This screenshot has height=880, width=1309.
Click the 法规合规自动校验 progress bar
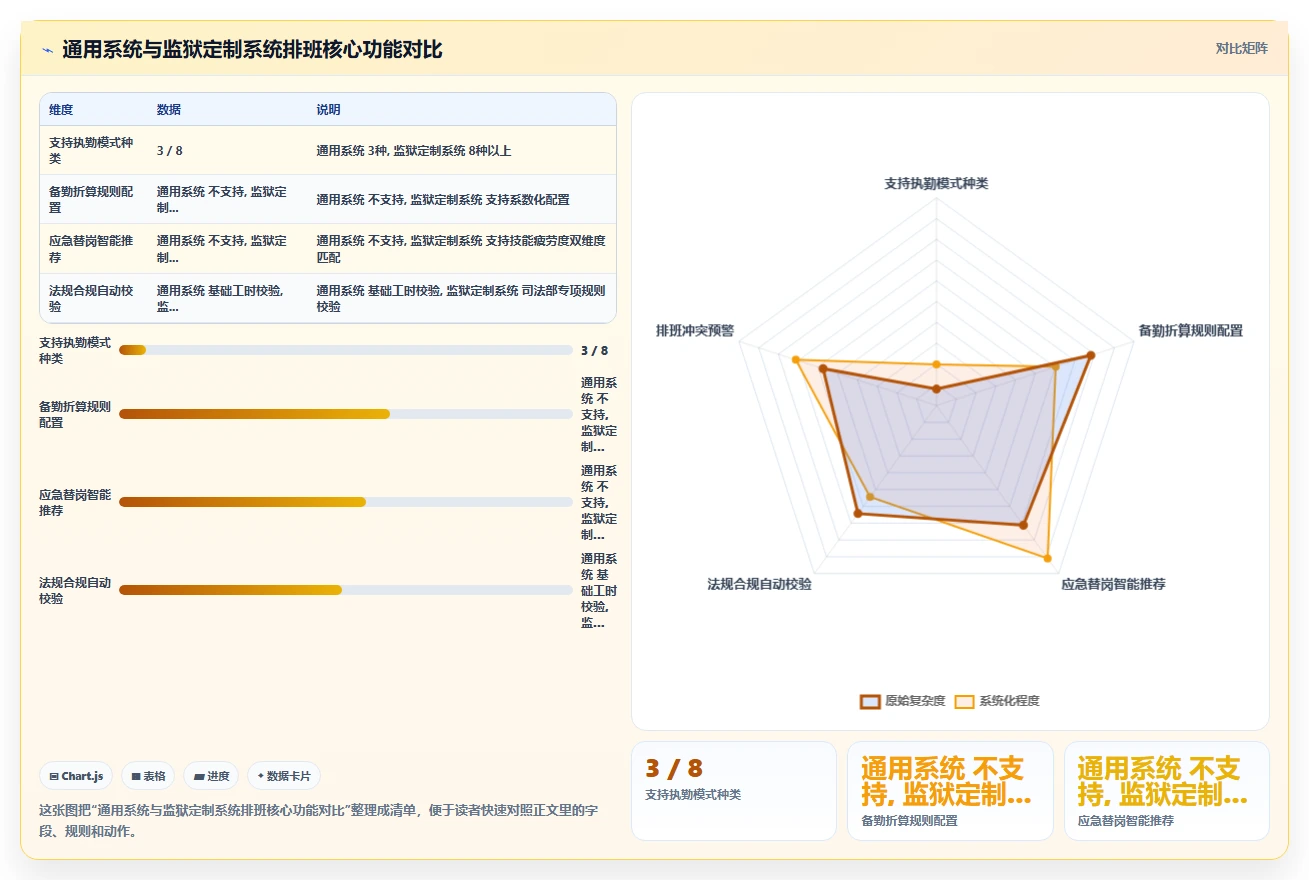[x=346, y=590]
